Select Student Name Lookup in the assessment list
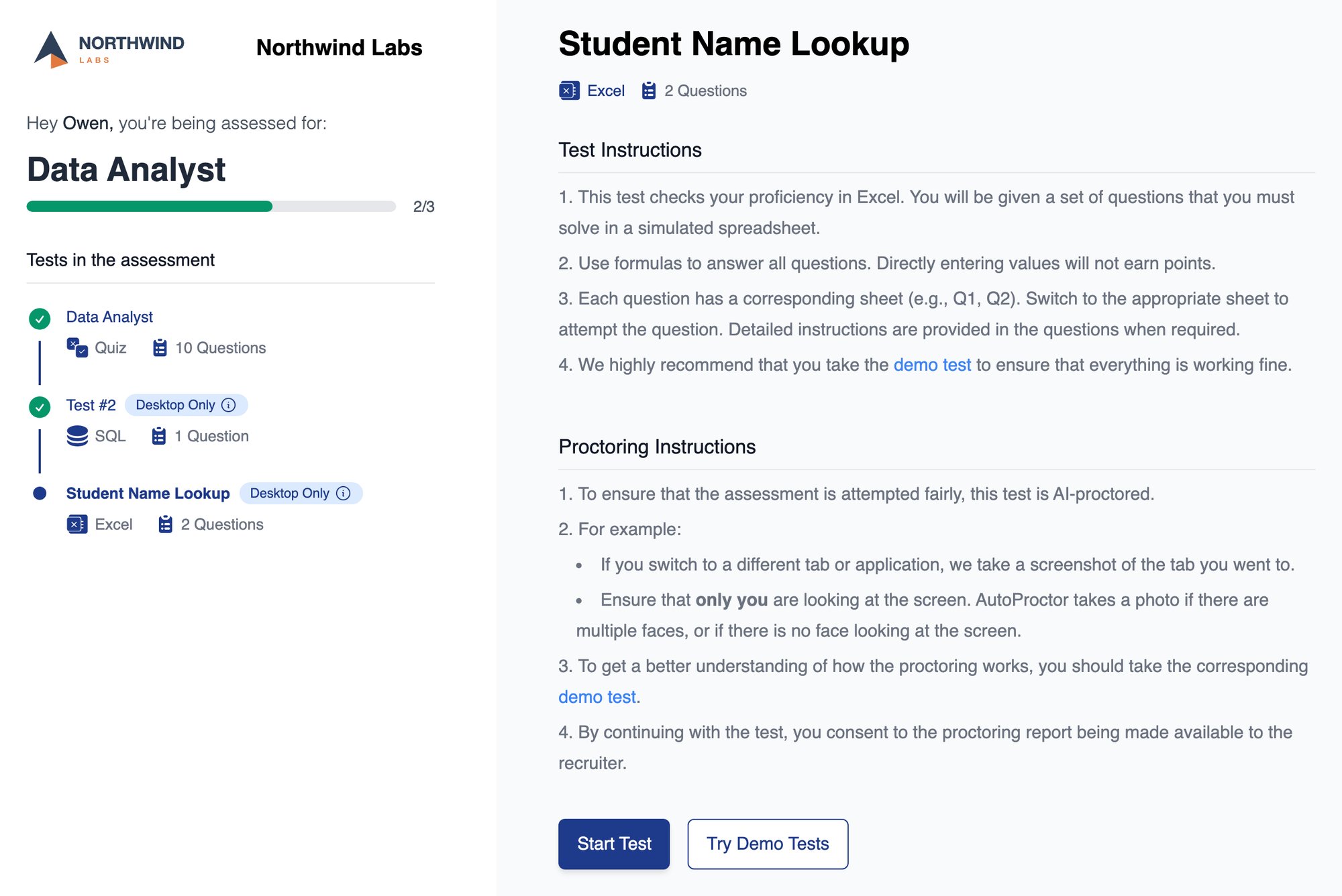The height and width of the screenshot is (896, 1342). [148, 494]
